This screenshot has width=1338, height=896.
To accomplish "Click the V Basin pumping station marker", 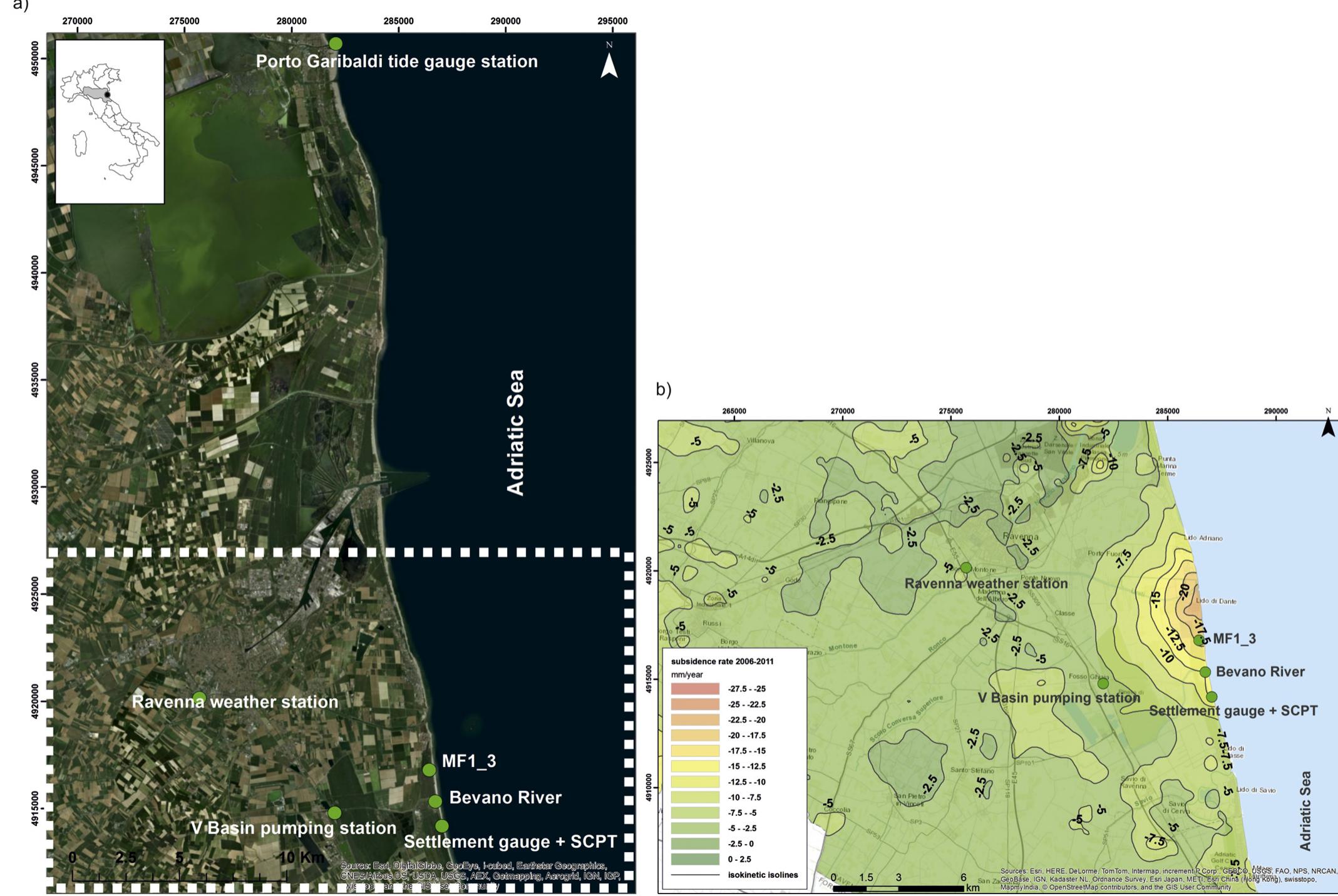I will [x=334, y=812].
